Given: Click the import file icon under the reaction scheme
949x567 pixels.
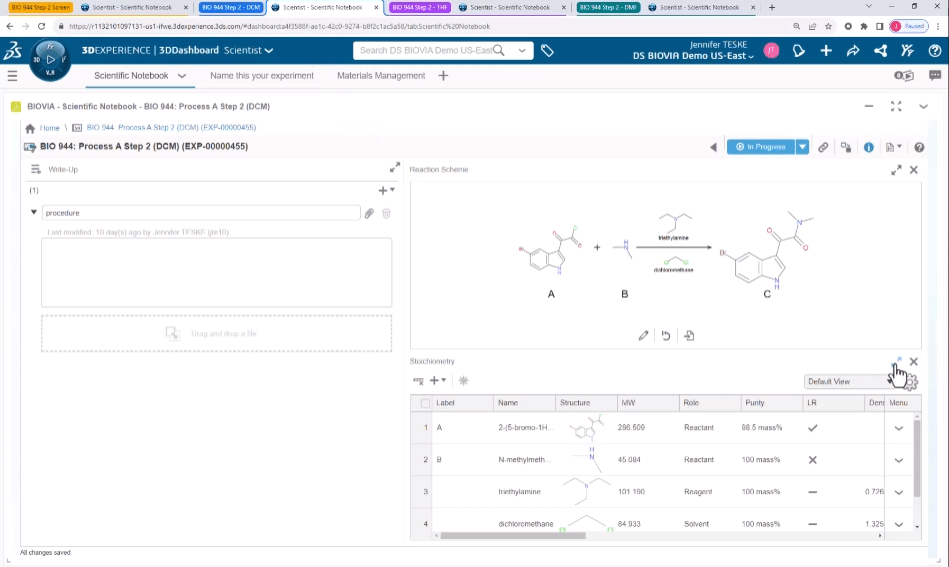Looking at the screenshot, I should click(689, 335).
